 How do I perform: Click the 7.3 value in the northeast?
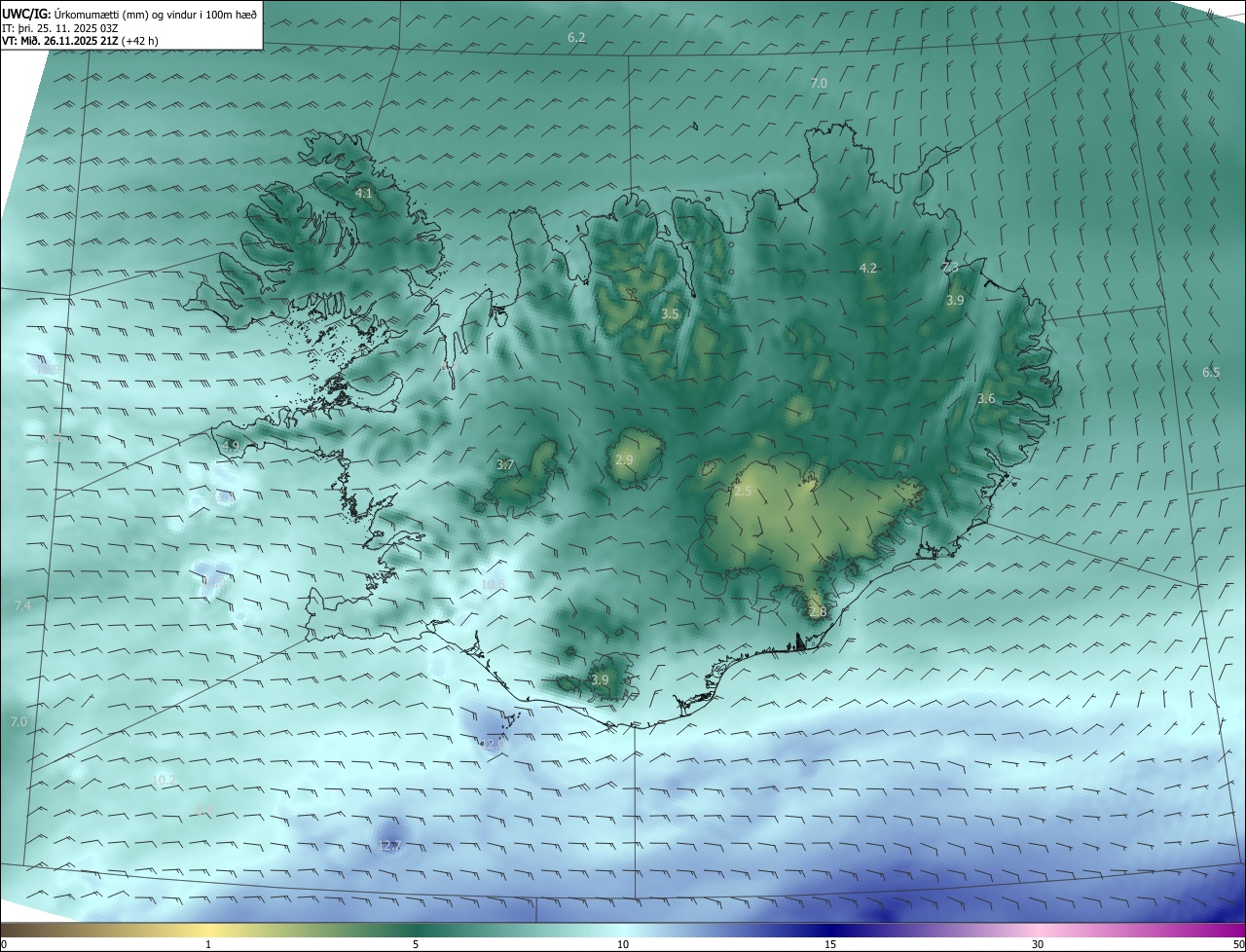[x=950, y=268]
